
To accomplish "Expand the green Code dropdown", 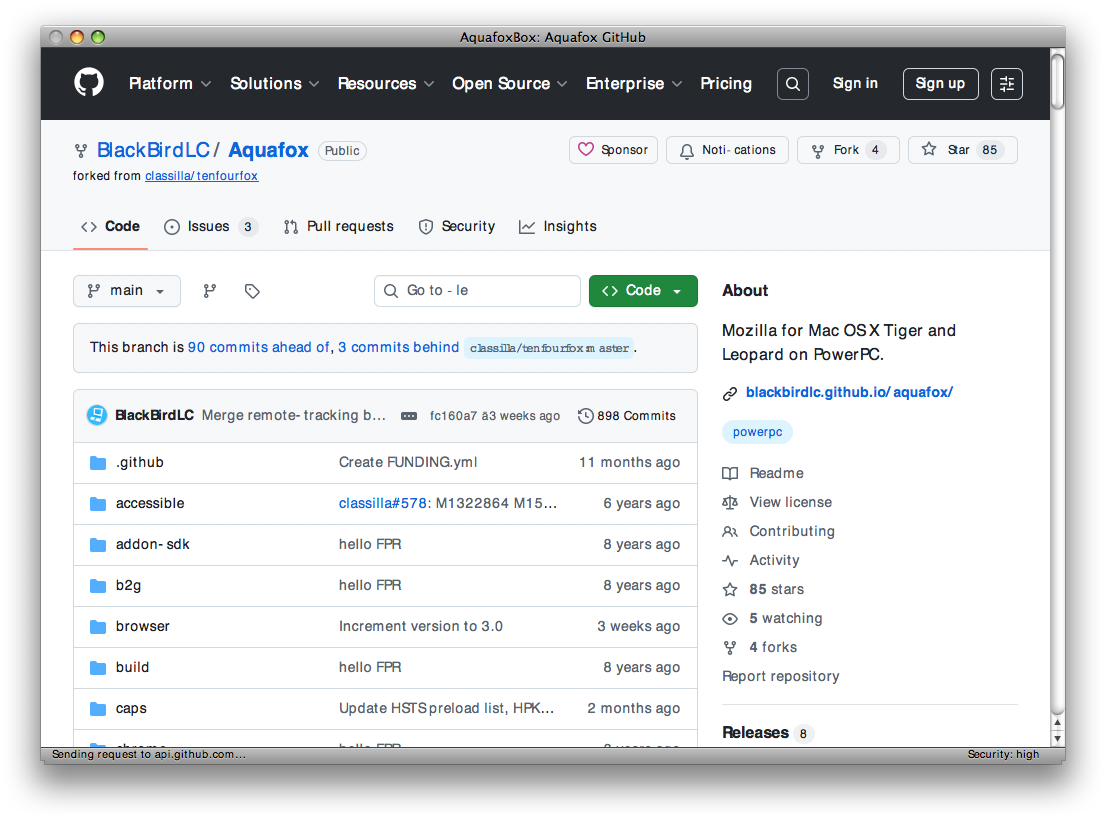I will click(642, 290).
